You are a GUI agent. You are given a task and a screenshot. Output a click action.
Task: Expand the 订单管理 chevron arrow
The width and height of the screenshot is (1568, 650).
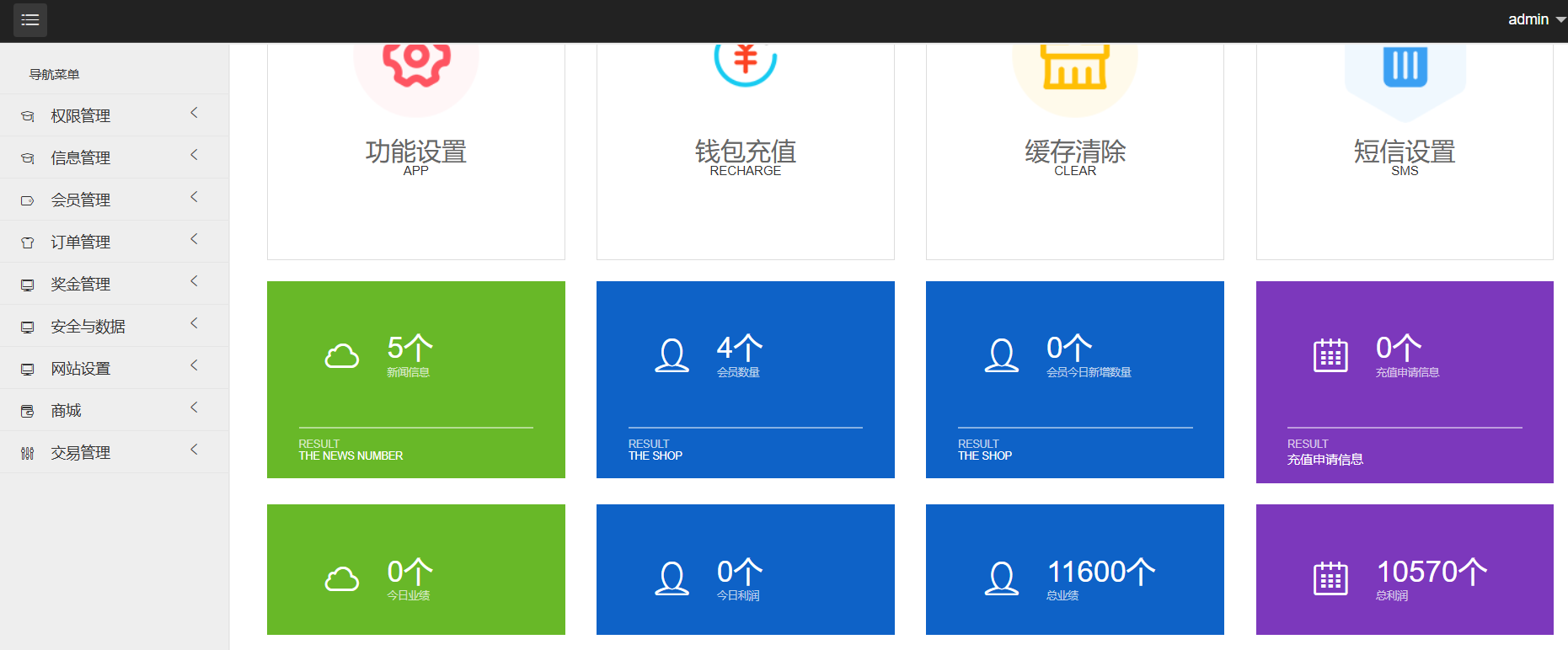194,239
